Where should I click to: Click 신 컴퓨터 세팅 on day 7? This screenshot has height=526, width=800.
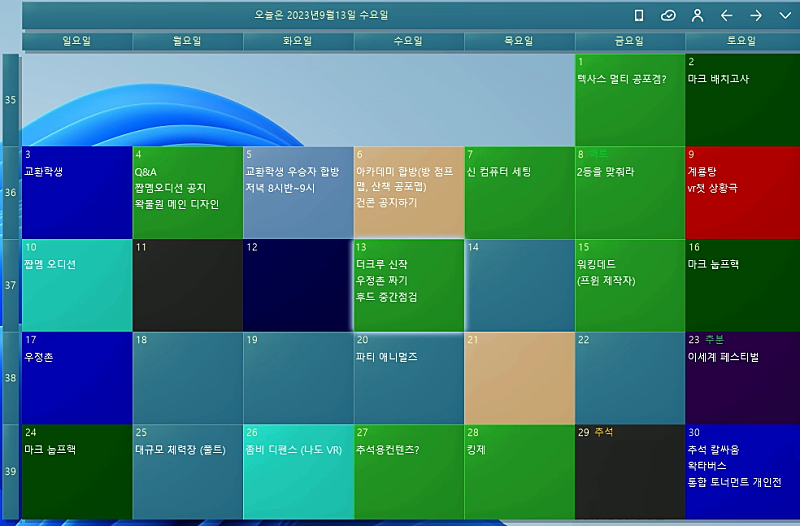click(x=499, y=172)
